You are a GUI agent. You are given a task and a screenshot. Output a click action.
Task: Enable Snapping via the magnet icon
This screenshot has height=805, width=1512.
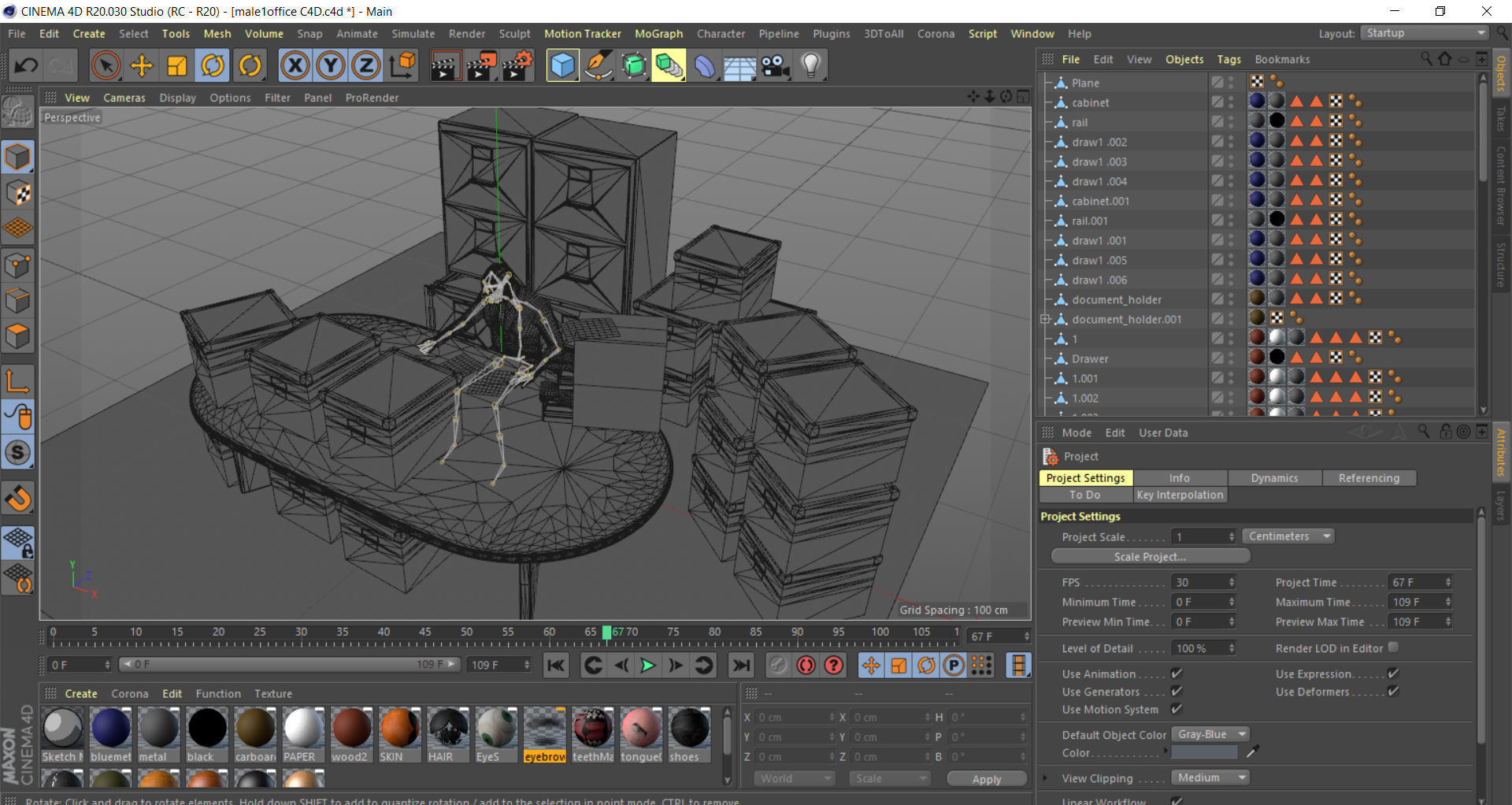17,498
